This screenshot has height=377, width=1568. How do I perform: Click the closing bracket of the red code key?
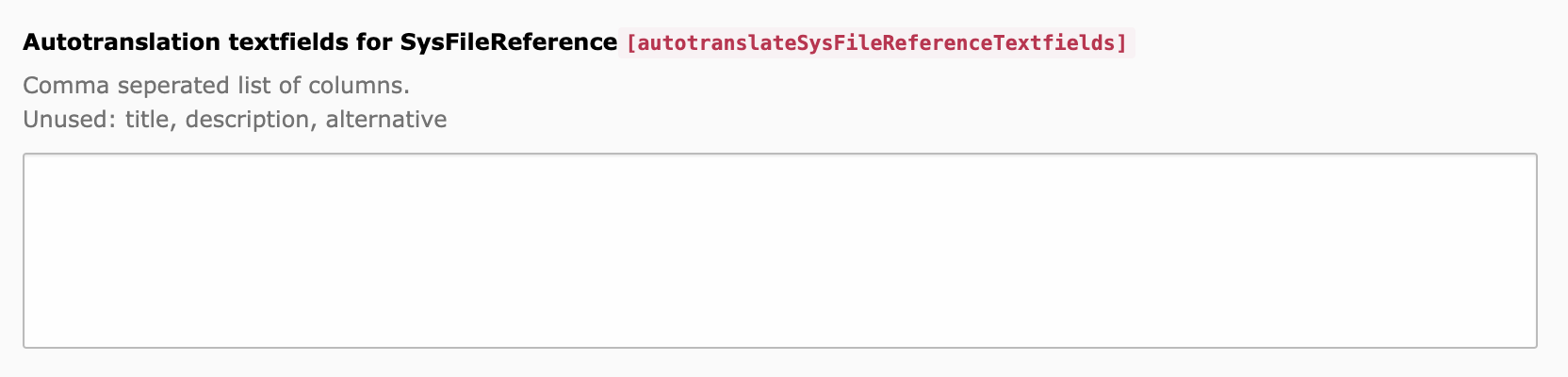click(x=1121, y=43)
